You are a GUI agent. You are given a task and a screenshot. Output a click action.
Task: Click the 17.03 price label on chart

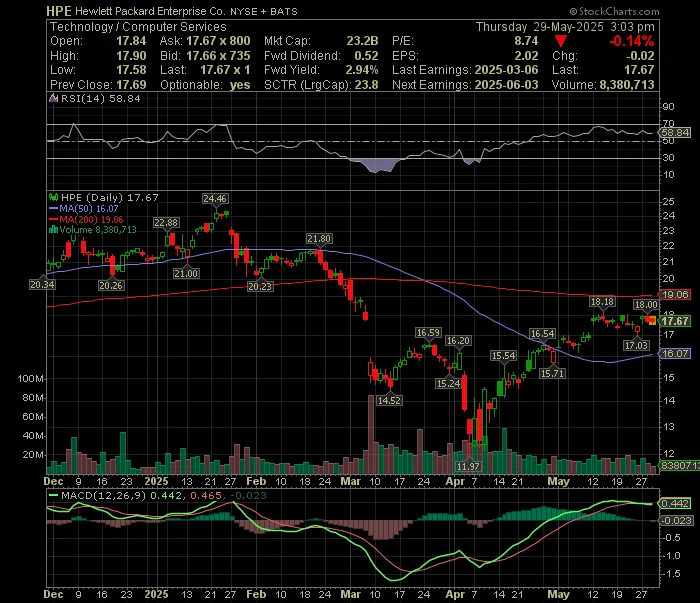[636, 345]
